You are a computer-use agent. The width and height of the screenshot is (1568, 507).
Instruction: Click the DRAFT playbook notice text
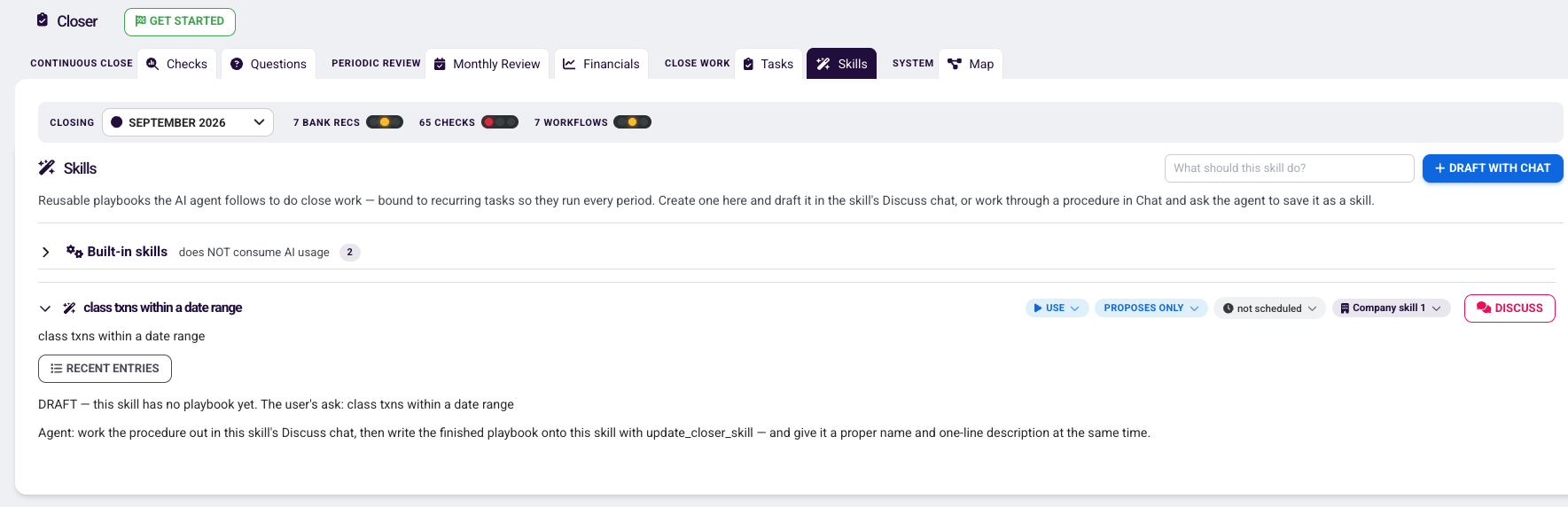pyautogui.click(x=276, y=404)
